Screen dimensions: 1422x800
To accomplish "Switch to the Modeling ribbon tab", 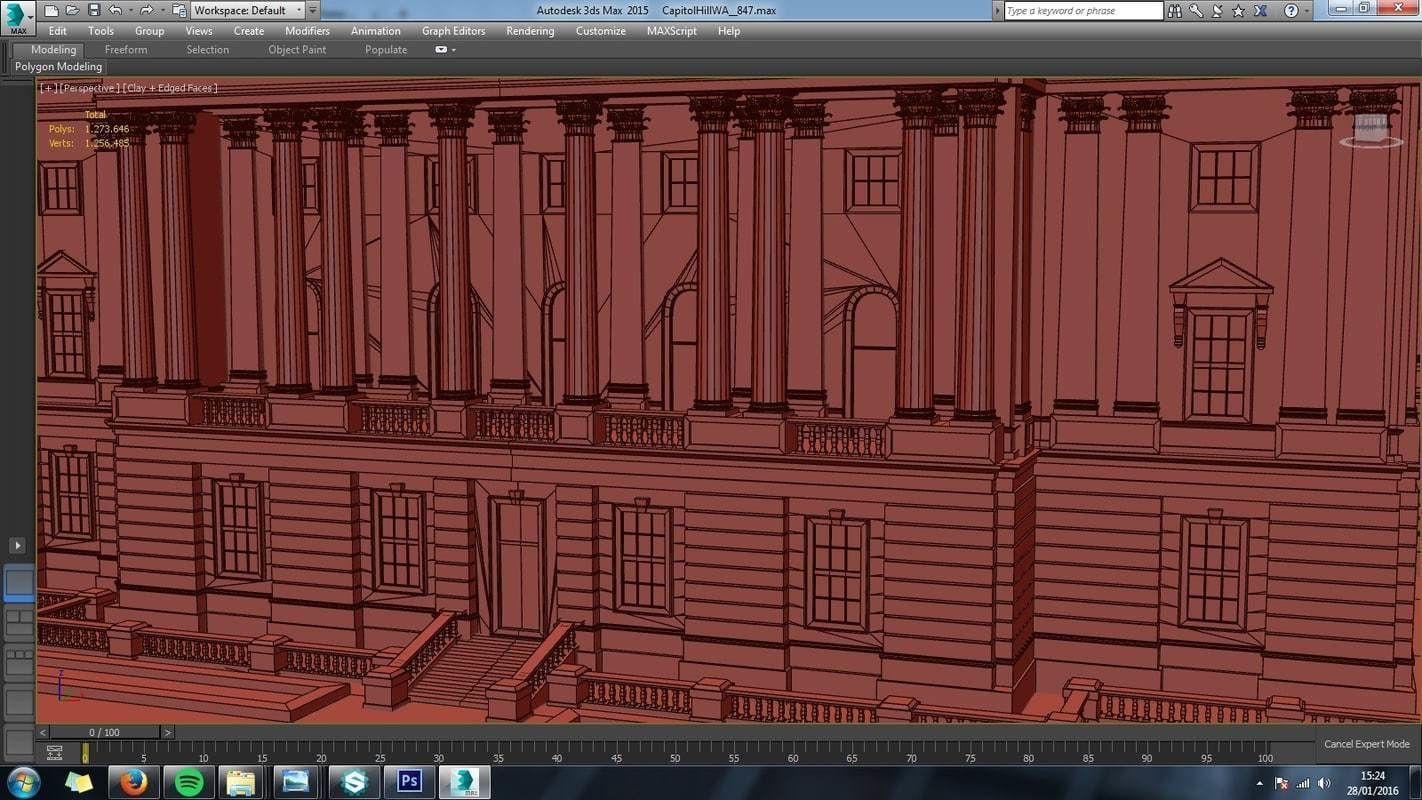I will point(53,50).
